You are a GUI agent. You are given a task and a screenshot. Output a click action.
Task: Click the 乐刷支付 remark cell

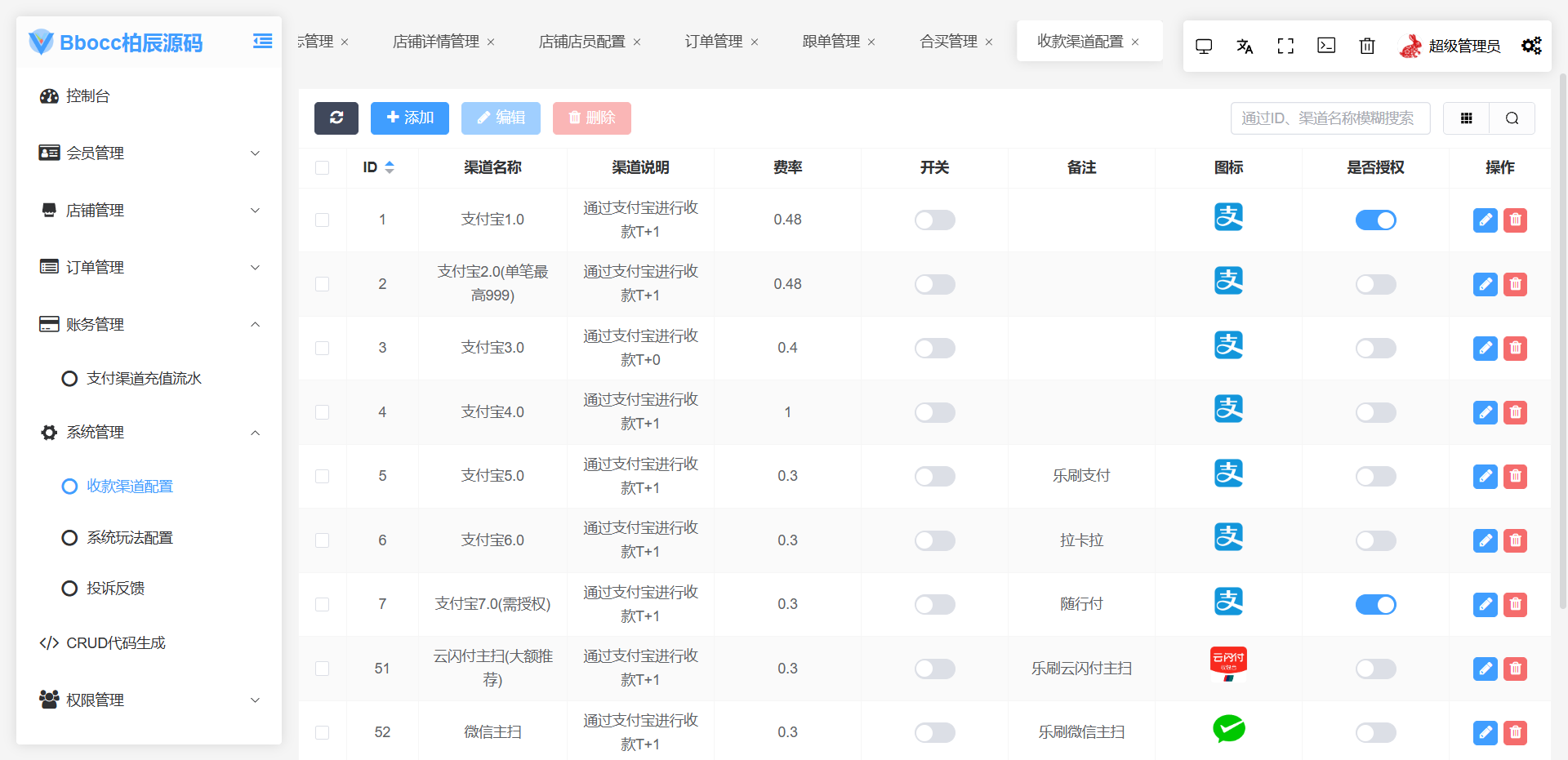[1081, 476]
